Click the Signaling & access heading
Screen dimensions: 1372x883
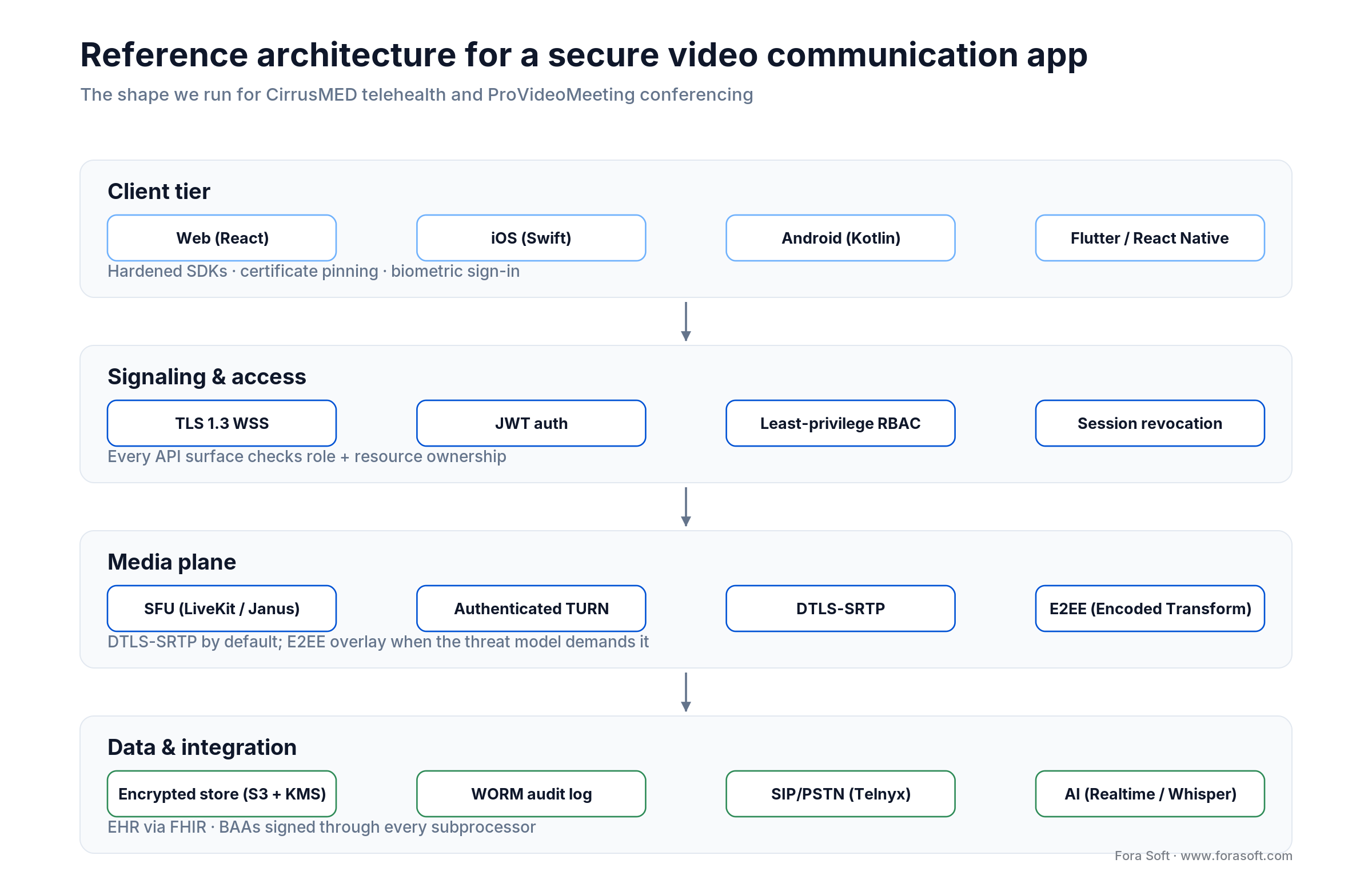click(207, 377)
